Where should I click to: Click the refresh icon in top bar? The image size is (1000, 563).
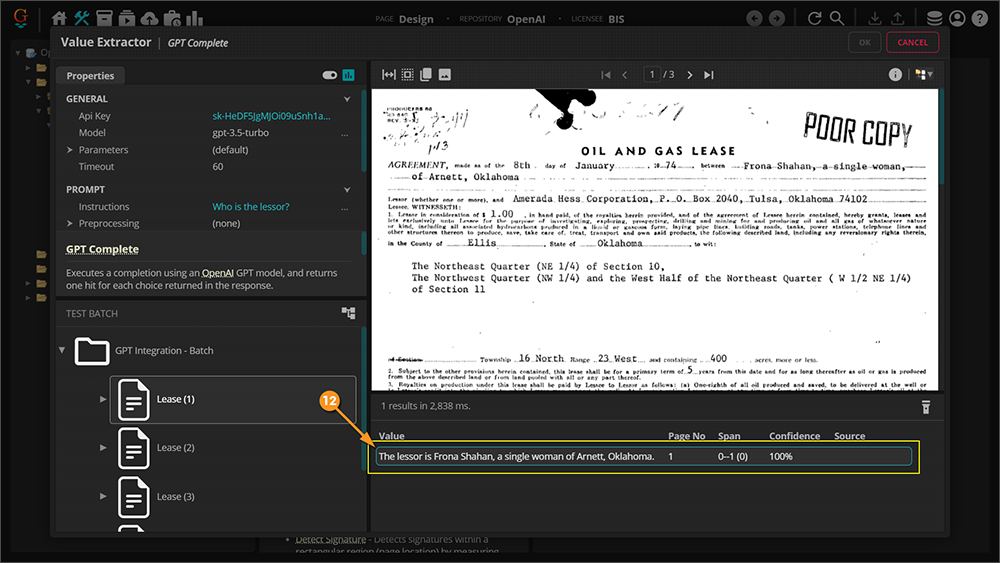coord(814,18)
